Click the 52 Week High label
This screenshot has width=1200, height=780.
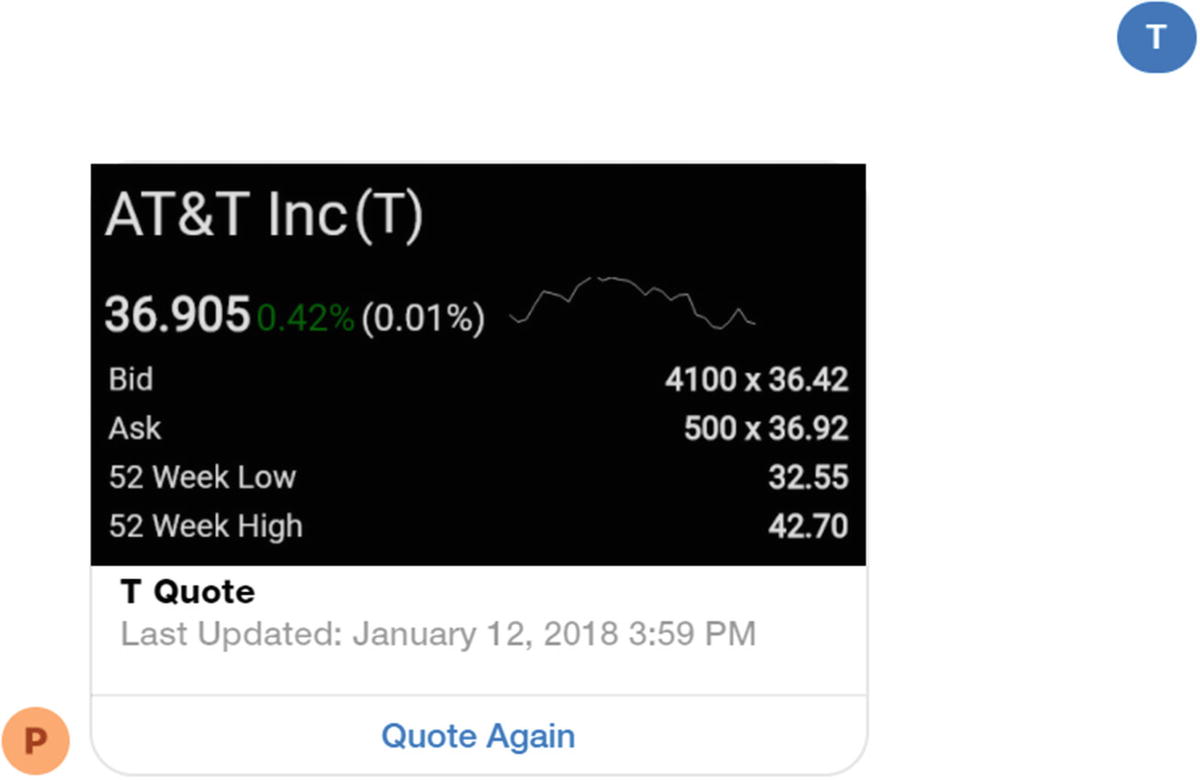pos(205,526)
